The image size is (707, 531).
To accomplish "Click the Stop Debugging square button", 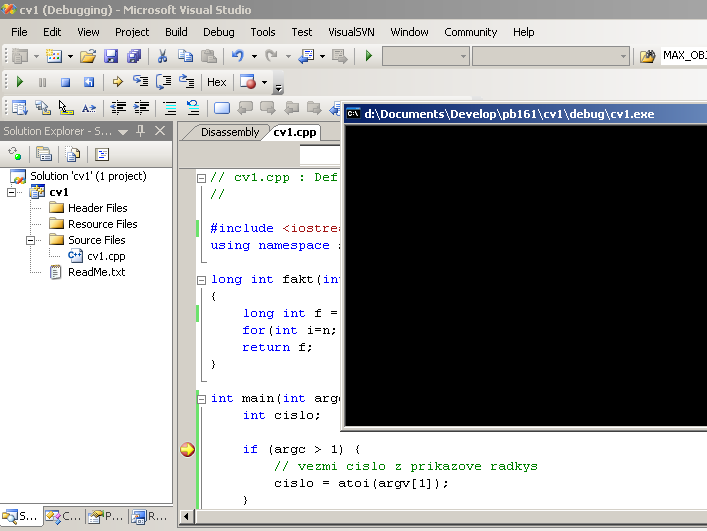I will point(65,82).
